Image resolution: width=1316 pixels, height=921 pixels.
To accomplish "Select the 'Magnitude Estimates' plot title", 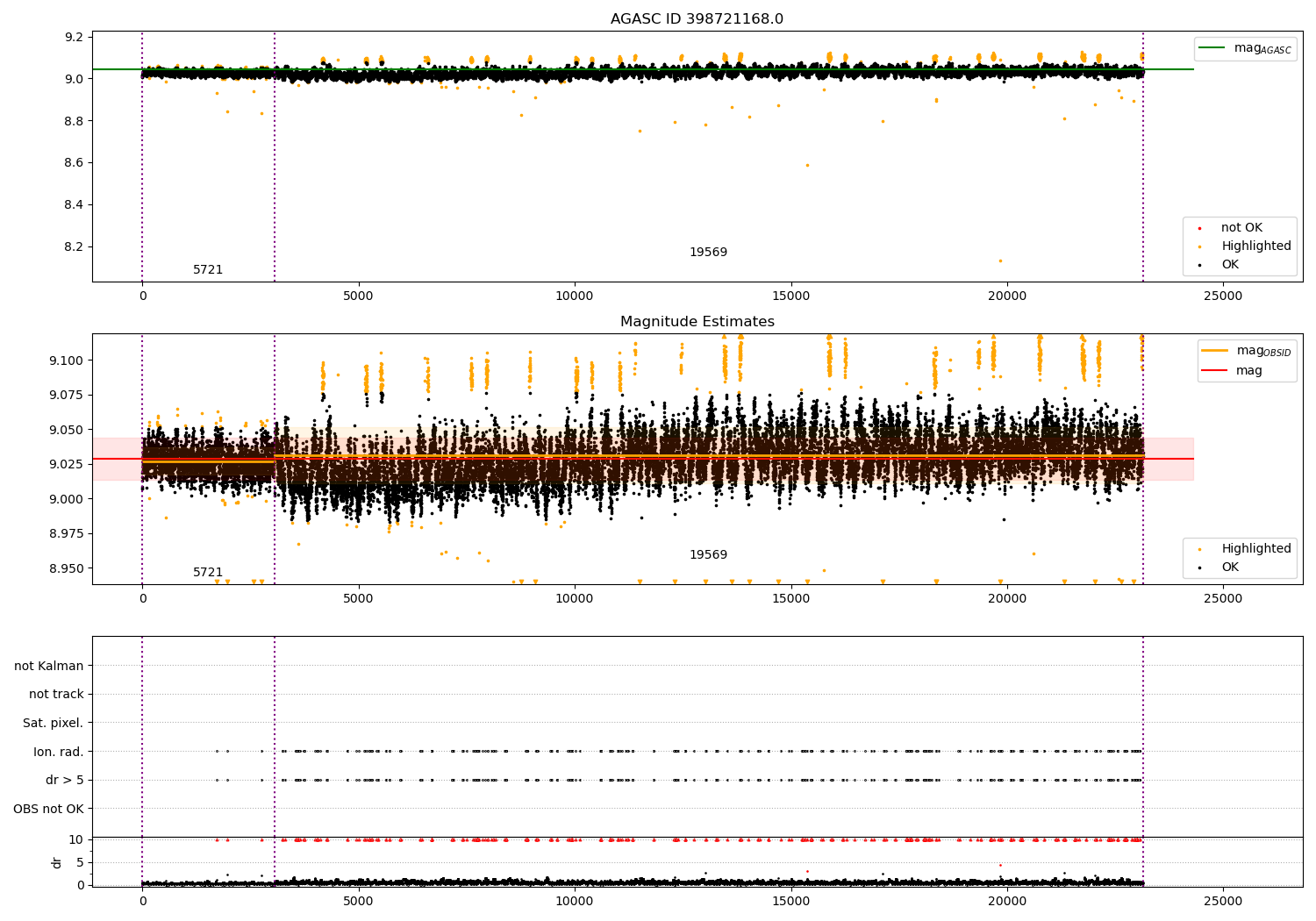I will point(697,322).
